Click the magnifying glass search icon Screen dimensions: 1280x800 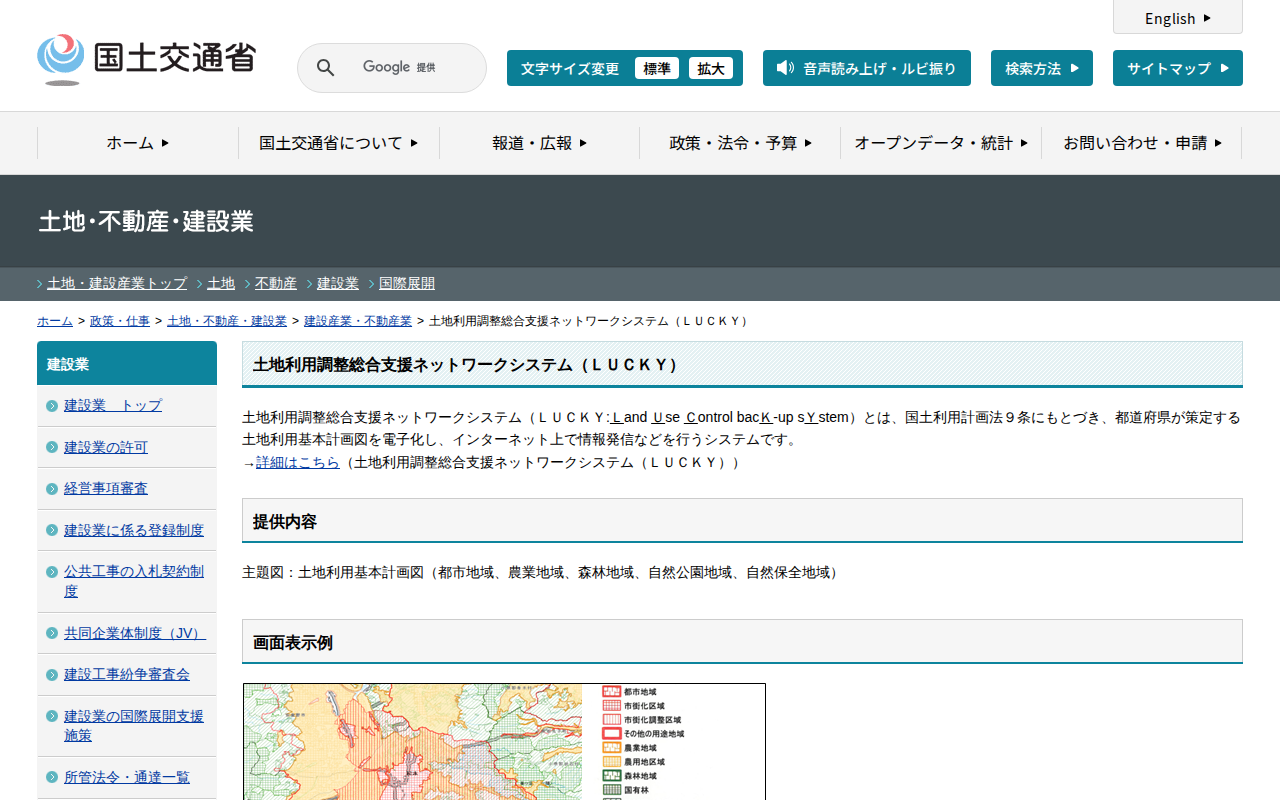tap(325, 68)
